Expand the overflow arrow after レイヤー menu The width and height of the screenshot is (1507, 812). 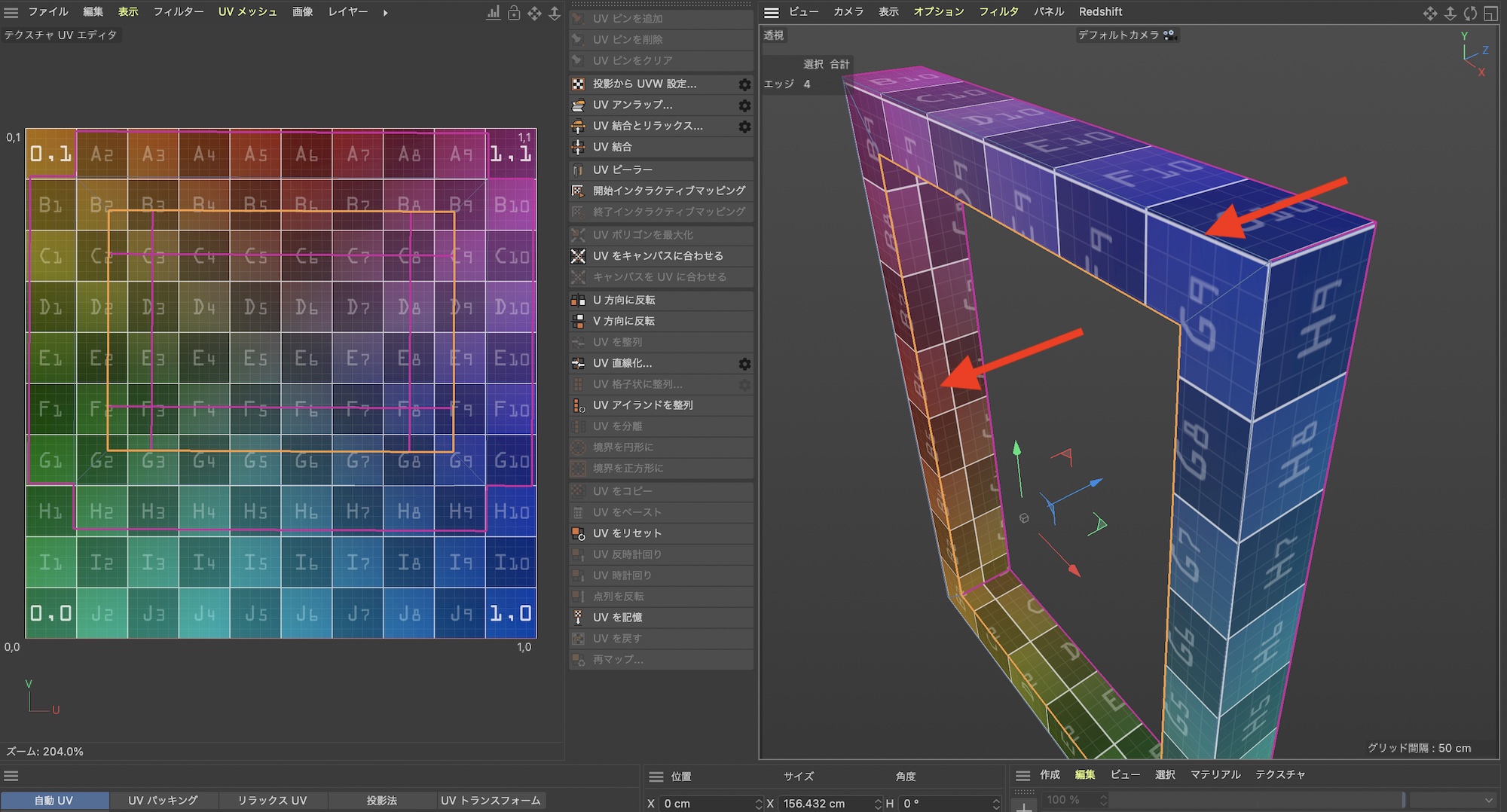(385, 13)
